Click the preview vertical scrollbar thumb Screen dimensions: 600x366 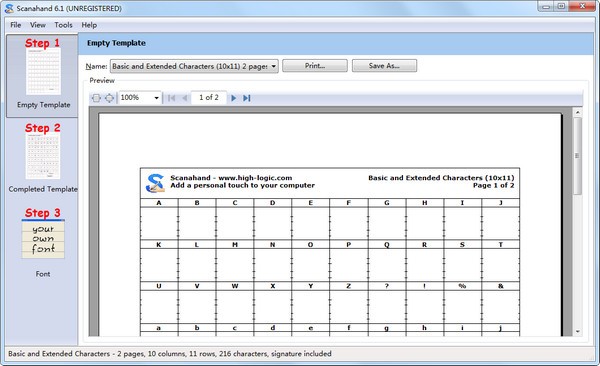point(577,156)
